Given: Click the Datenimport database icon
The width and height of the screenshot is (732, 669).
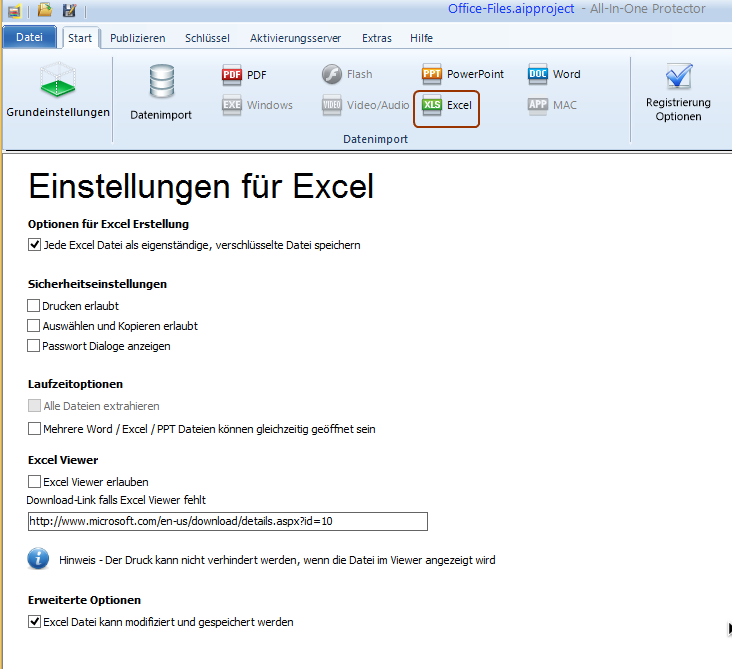Looking at the screenshot, I should click(x=161, y=82).
